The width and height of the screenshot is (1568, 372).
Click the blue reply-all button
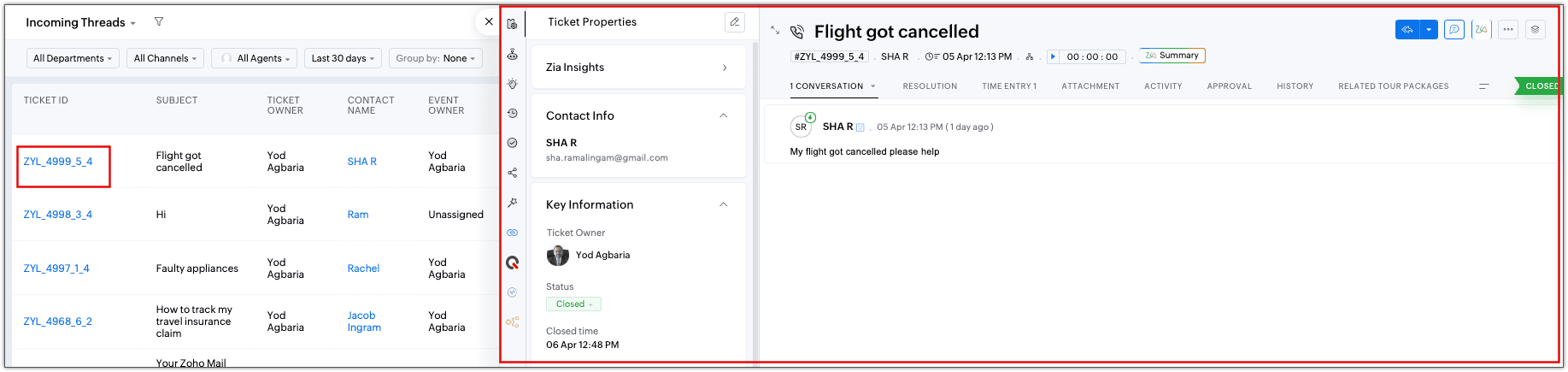[1407, 30]
